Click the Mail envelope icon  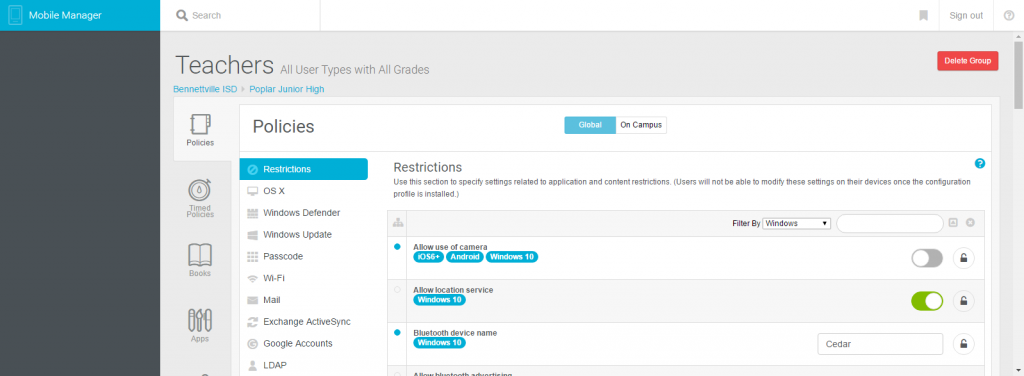(252, 300)
